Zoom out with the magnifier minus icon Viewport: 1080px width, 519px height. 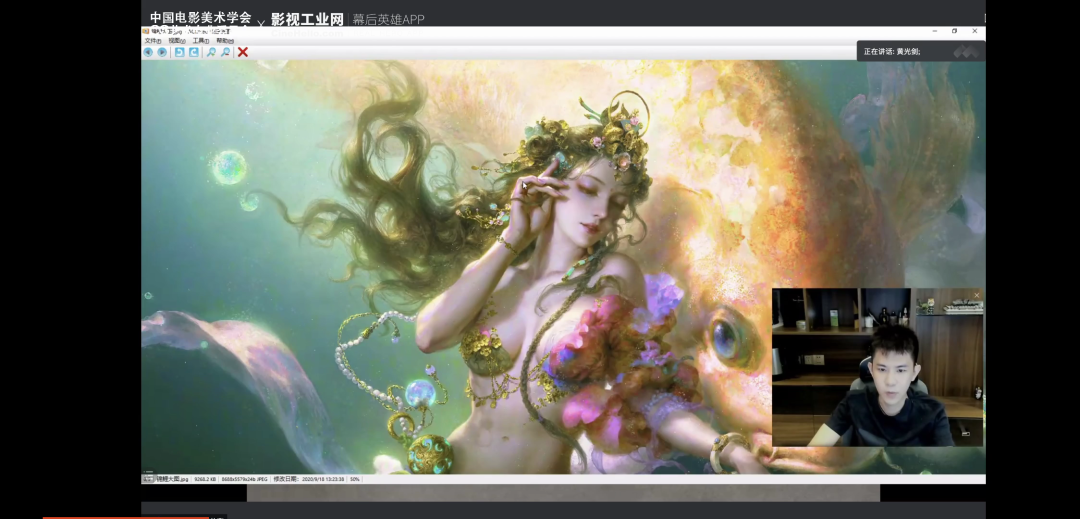click(x=226, y=52)
